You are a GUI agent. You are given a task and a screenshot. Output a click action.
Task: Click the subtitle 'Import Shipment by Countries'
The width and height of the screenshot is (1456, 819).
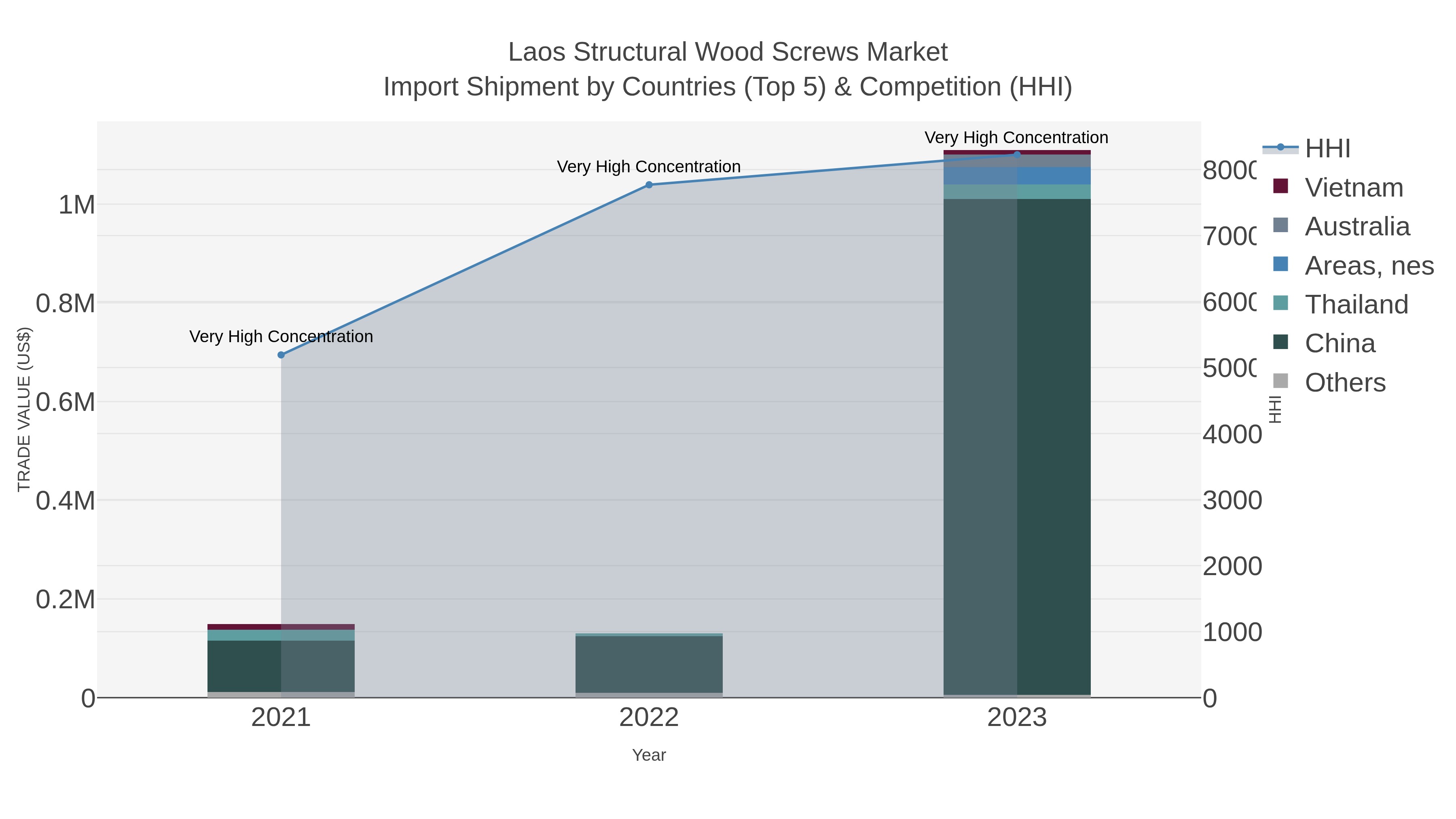click(561, 87)
